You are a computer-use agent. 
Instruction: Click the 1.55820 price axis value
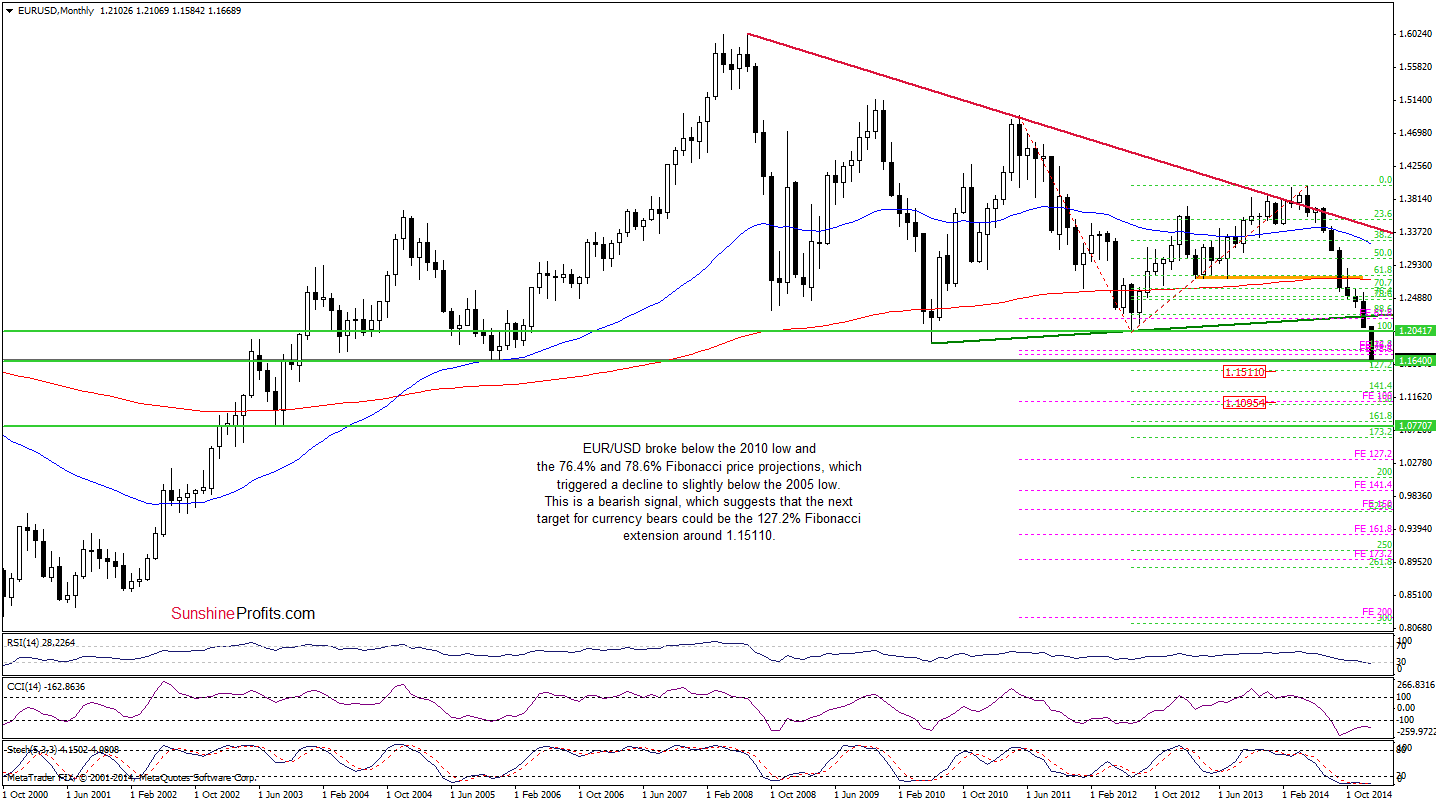[x=1415, y=67]
